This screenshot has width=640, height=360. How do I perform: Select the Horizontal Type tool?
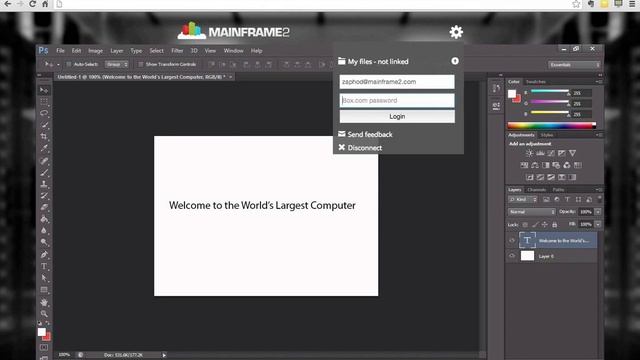click(x=44, y=267)
